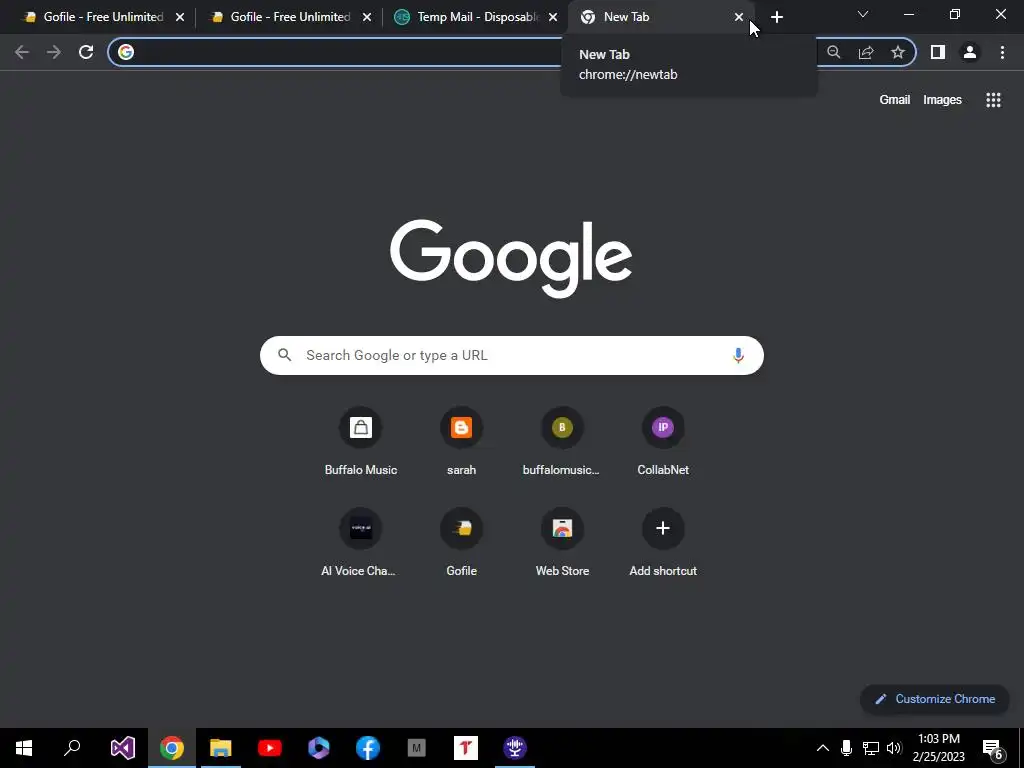The image size is (1024, 768).
Task: Click the search magnifier icon in Google search box
Action: [284, 355]
